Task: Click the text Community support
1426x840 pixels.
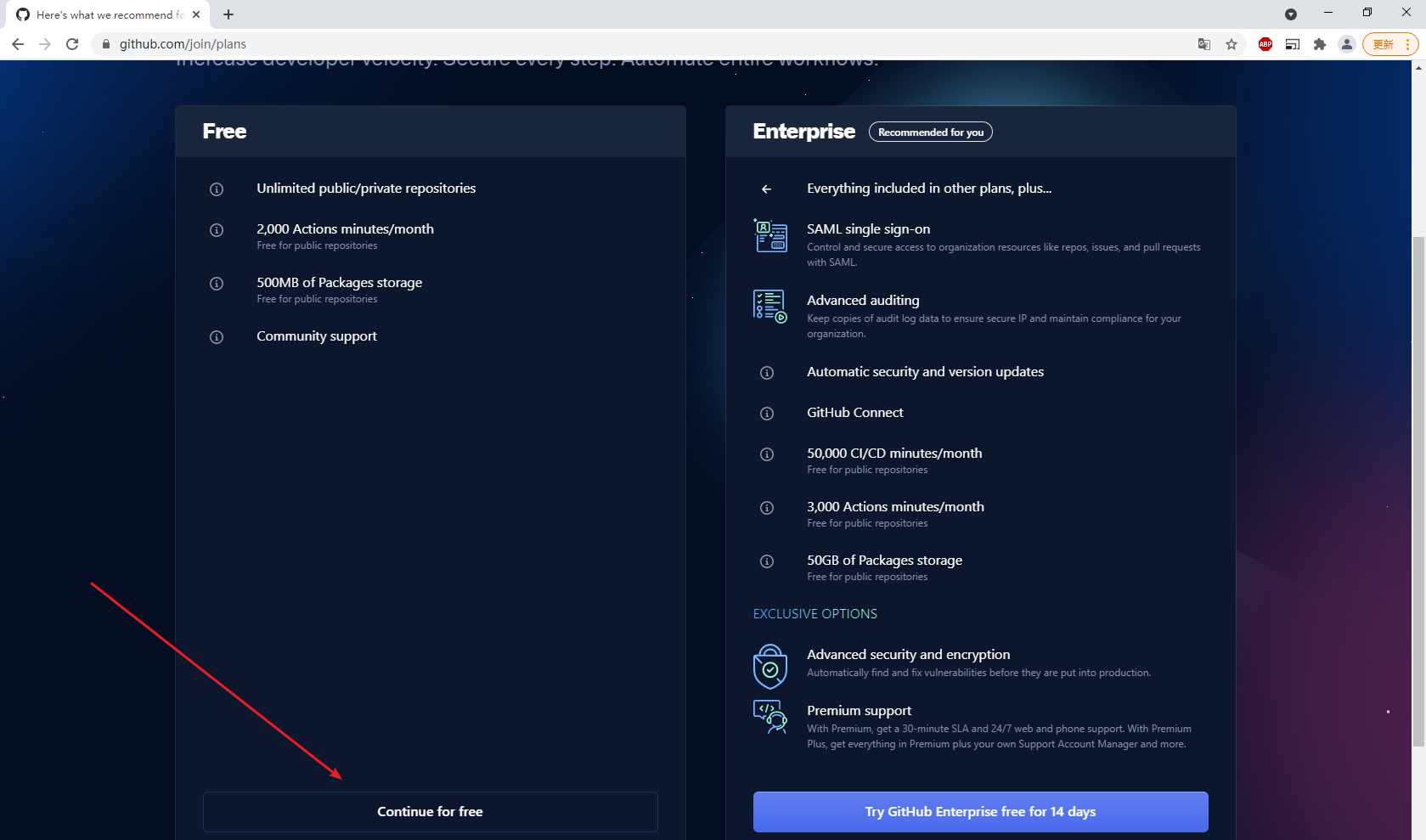Action: click(317, 336)
